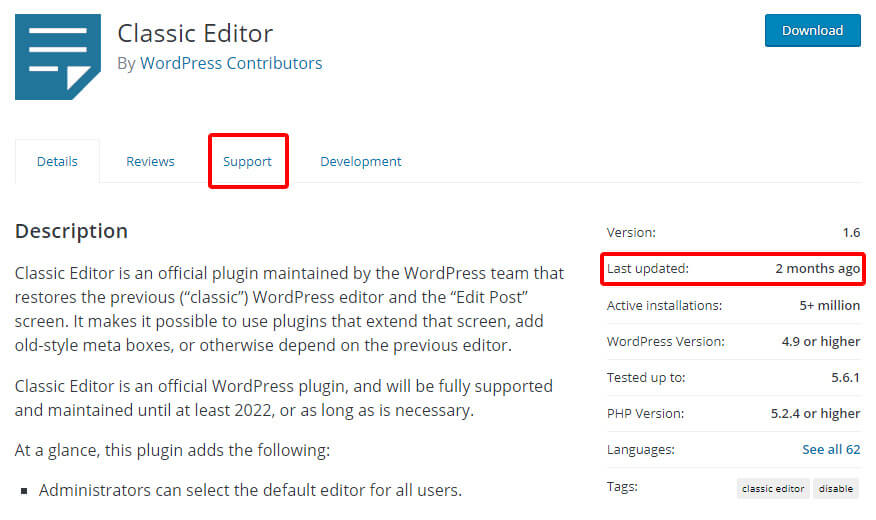The image size is (876, 520).
Task: Select the disable tag
Action: [836, 489]
